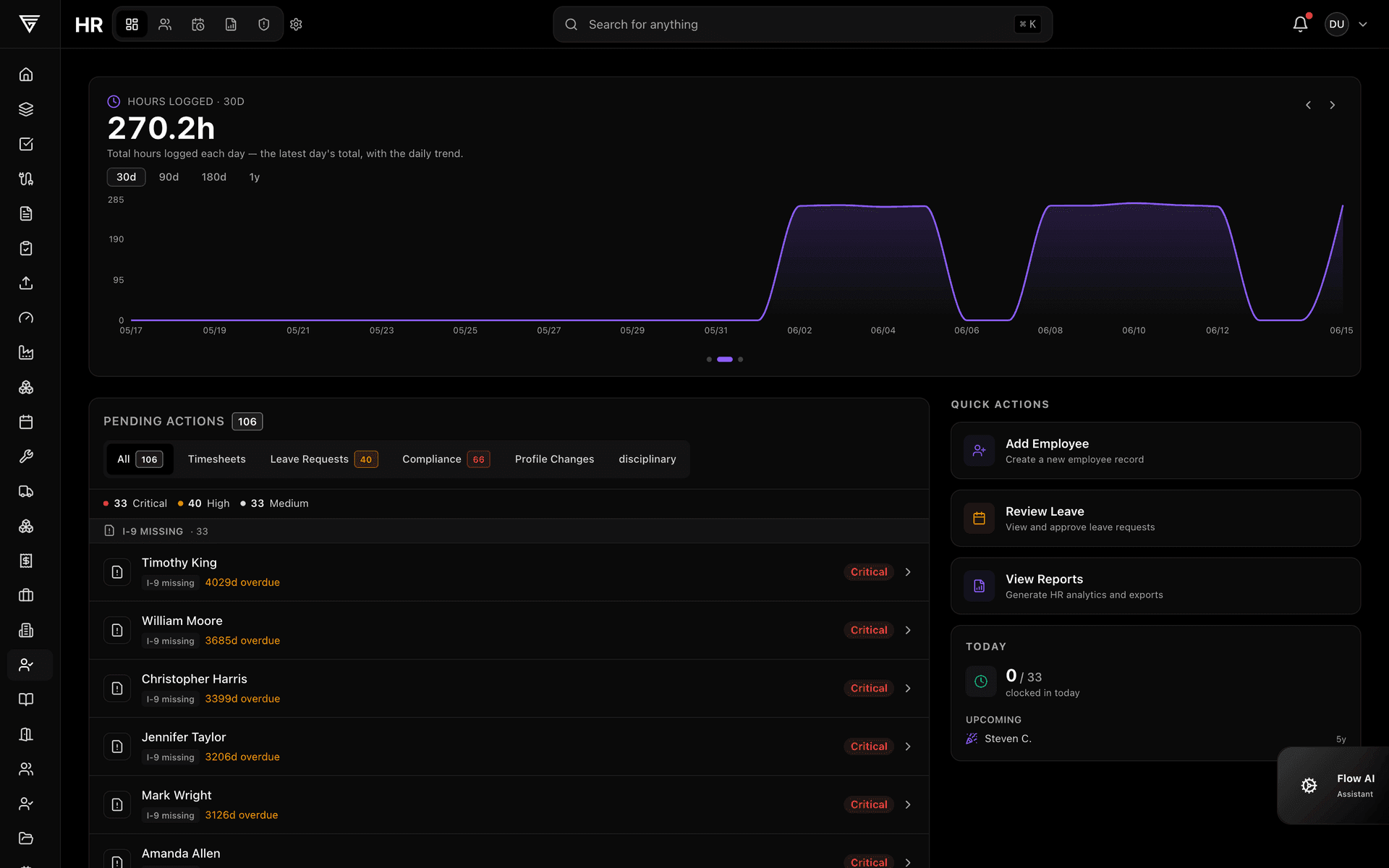1389x868 pixels.
Task: Open the HR employees people icon
Action: tap(165, 25)
